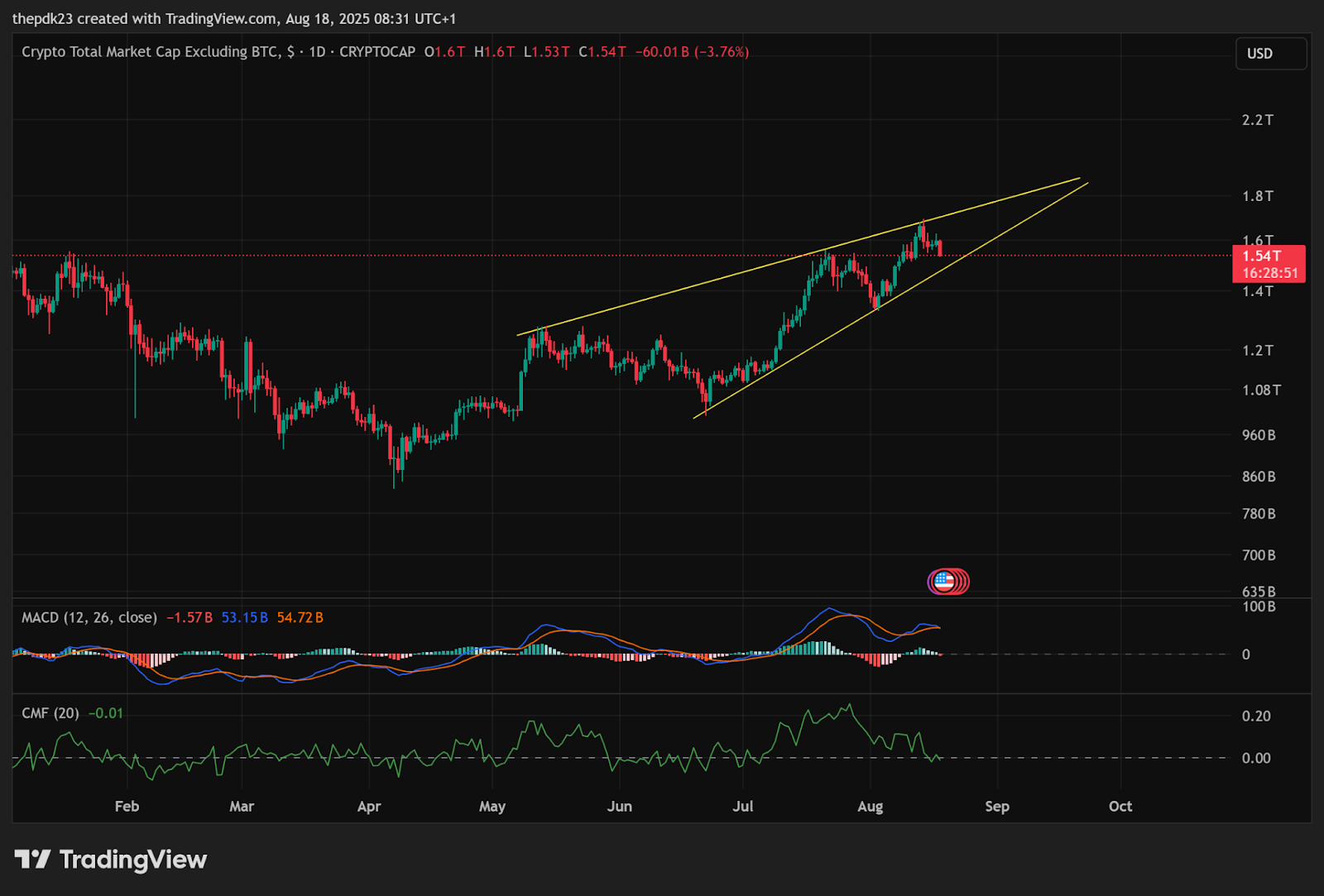Image resolution: width=1324 pixels, height=896 pixels.
Task: Select the 1D interval label
Action: click(317, 51)
